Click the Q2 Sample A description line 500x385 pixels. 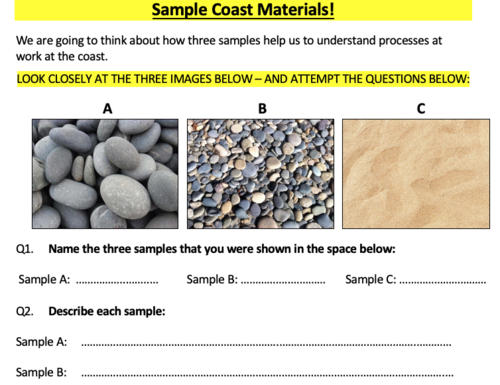pos(266,345)
